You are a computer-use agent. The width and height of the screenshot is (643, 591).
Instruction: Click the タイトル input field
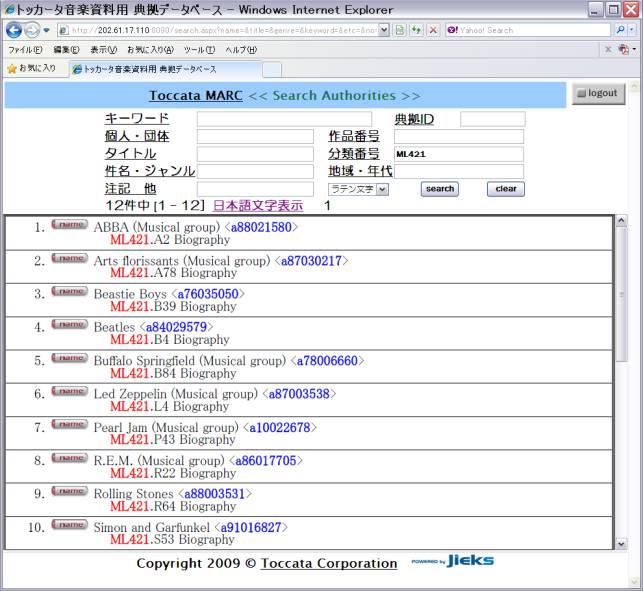(x=255, y=154)
